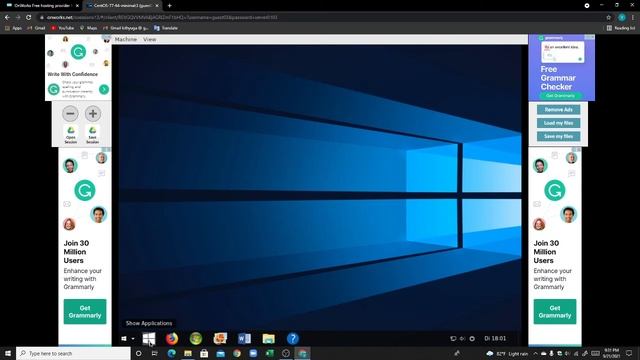
Task: Click the Load my files button
Action: pos(558,123)
